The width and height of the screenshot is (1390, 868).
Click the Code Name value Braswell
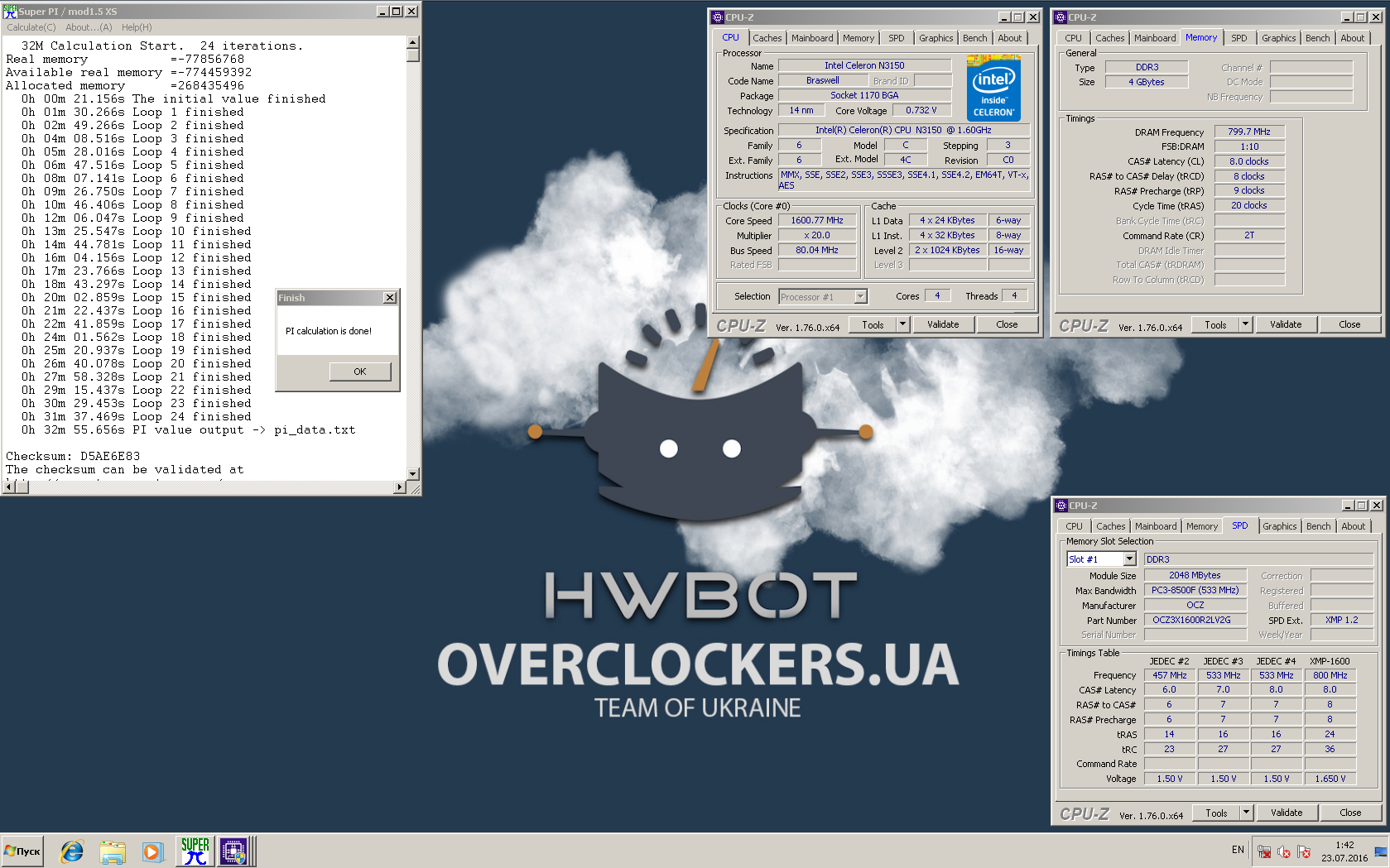coord(822,80)
